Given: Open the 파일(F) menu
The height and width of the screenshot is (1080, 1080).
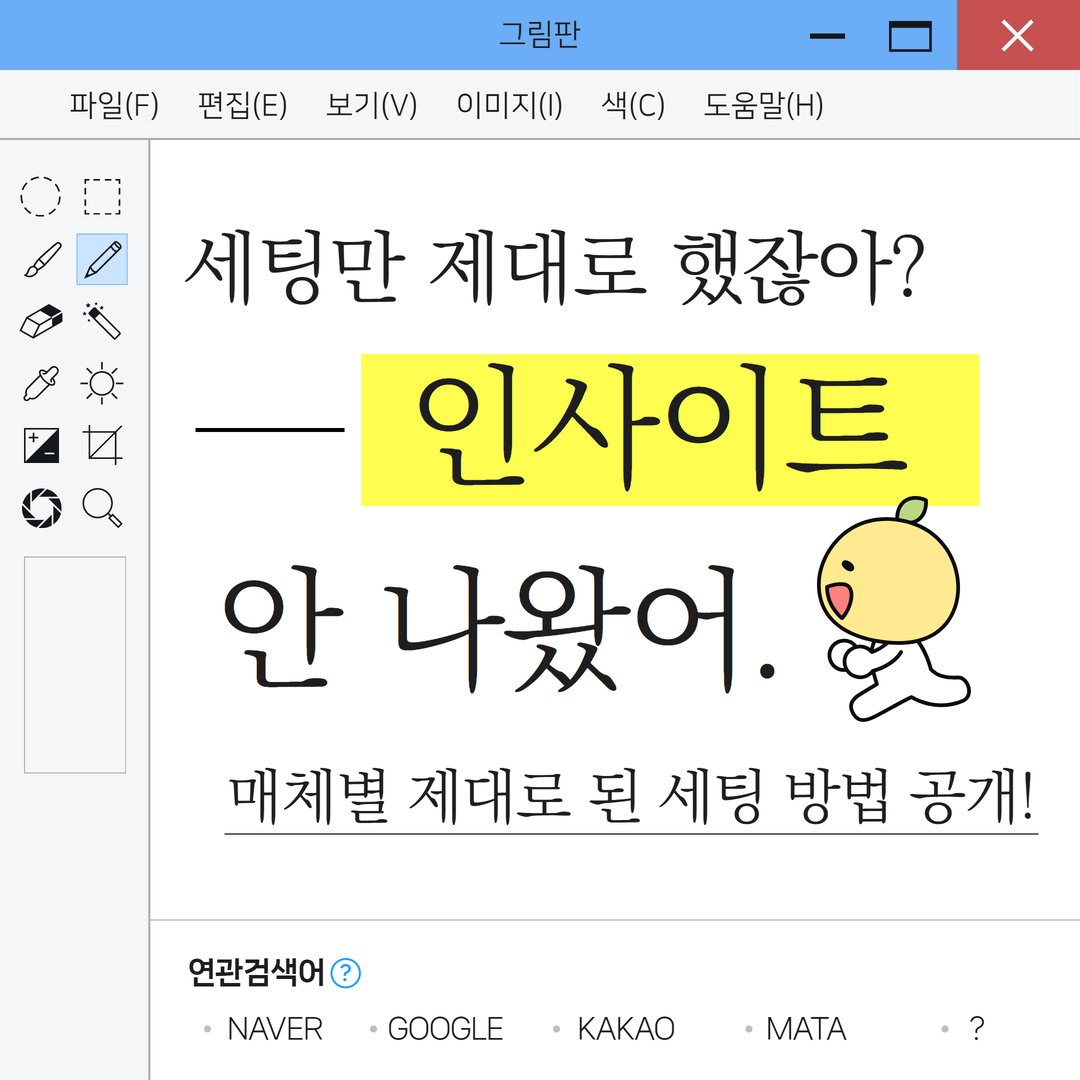Looking at the screenshot, I should coord(114,105).
